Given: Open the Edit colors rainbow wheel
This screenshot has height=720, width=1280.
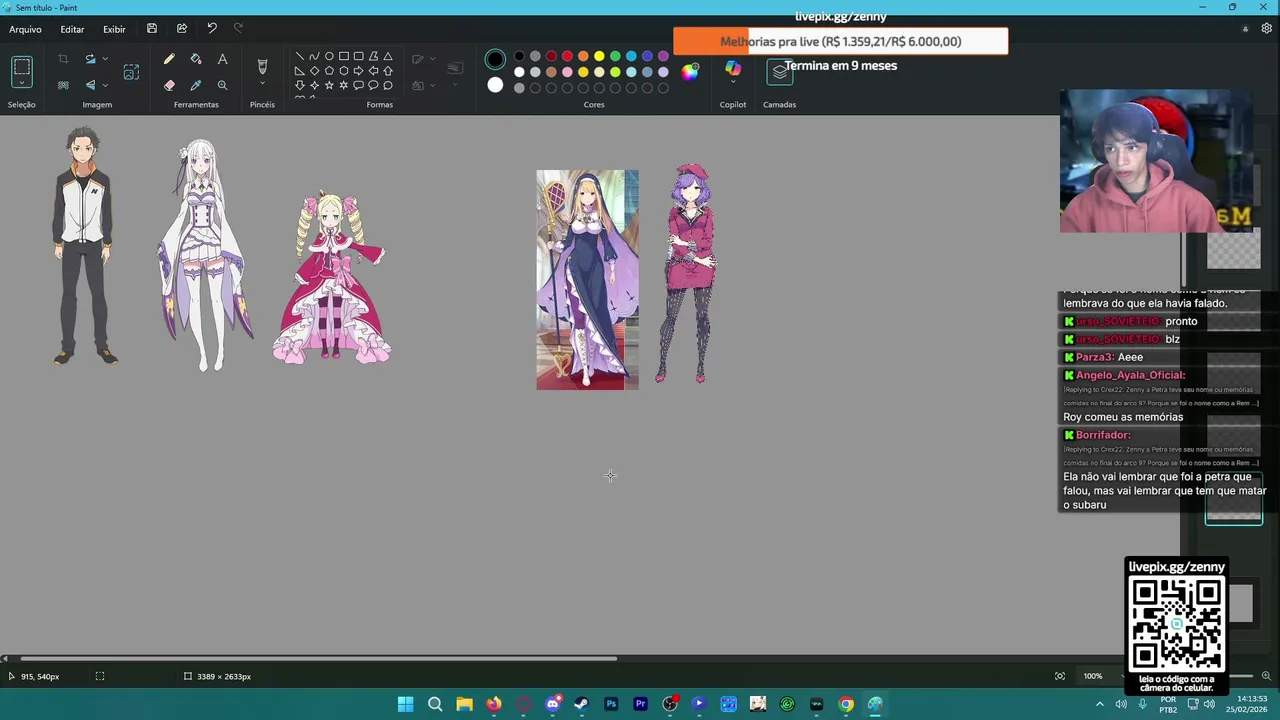Looking at the screenshot, I should pyautogui.click(x=690, y=71).
